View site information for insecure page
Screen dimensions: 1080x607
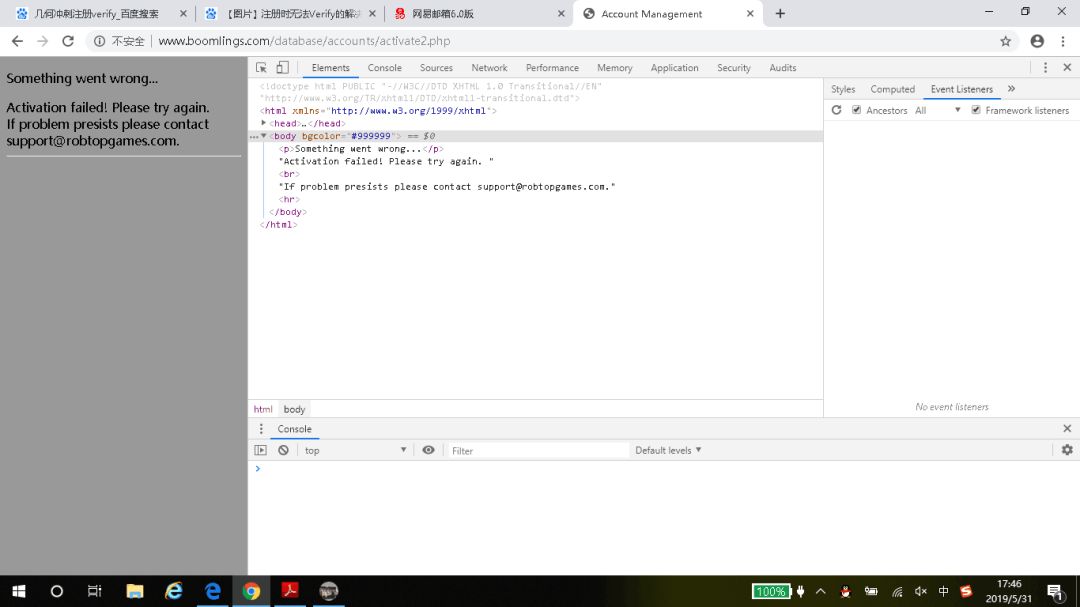coord(100,41)
